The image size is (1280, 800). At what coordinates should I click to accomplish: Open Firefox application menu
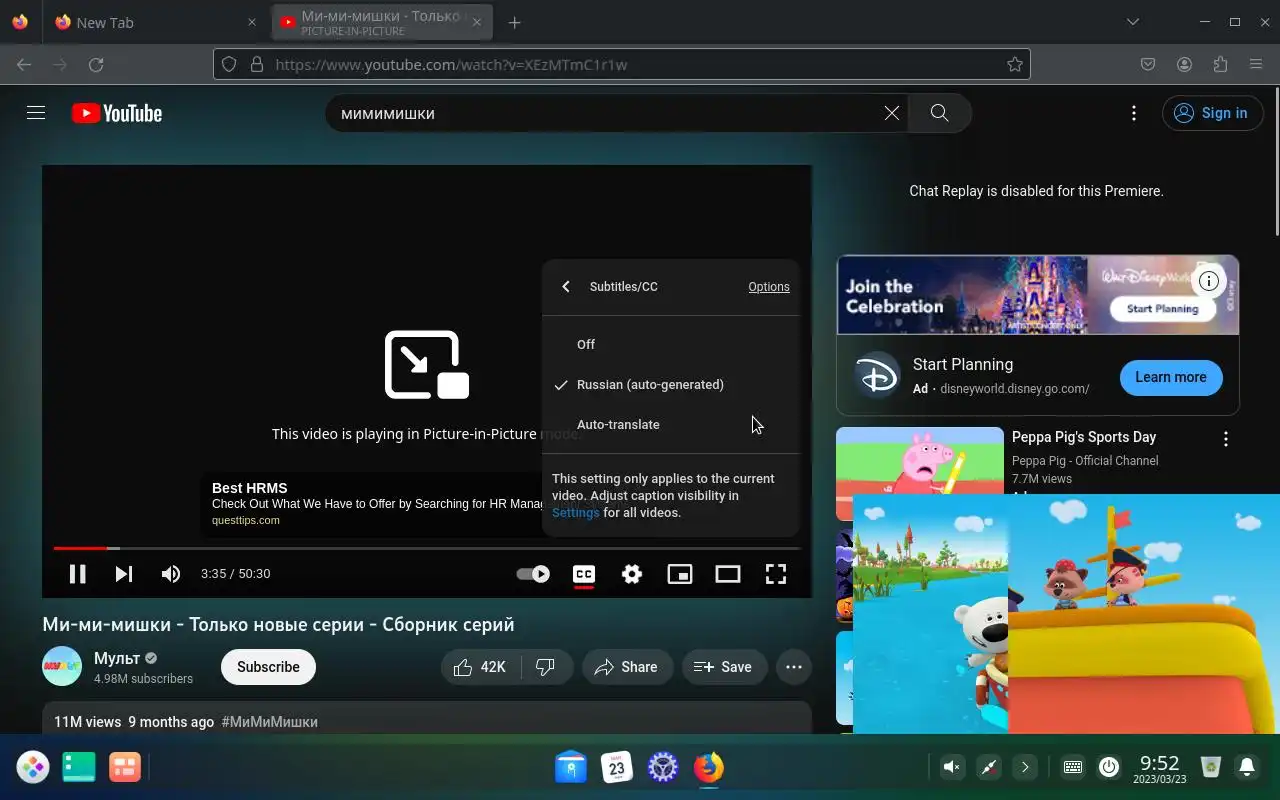(x=1256, y=65)
